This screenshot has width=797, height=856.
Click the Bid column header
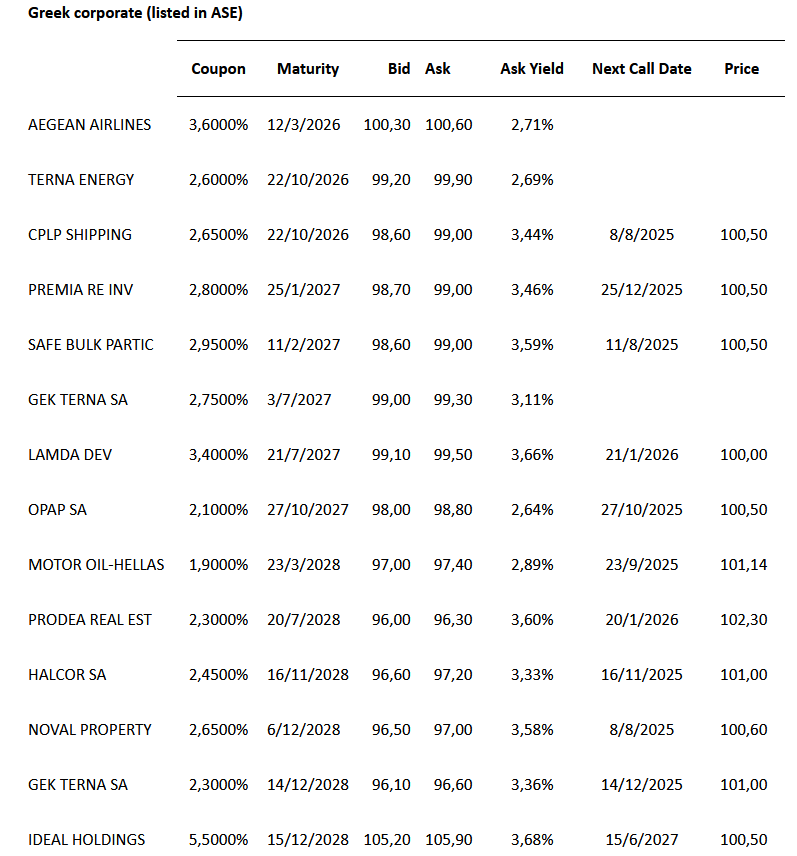point(399,69)
